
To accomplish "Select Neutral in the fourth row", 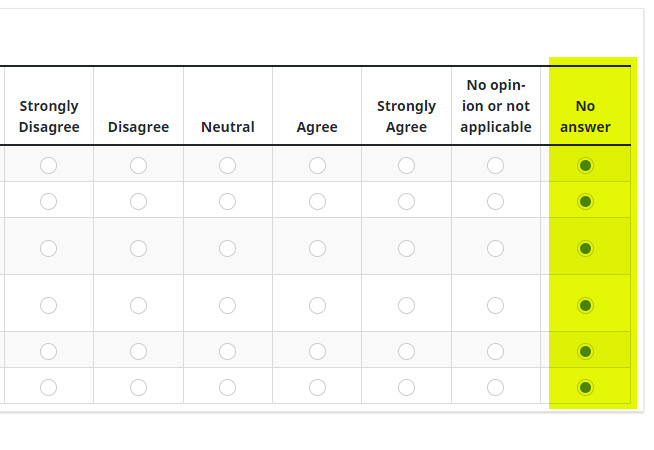I will tap(227, 305).
